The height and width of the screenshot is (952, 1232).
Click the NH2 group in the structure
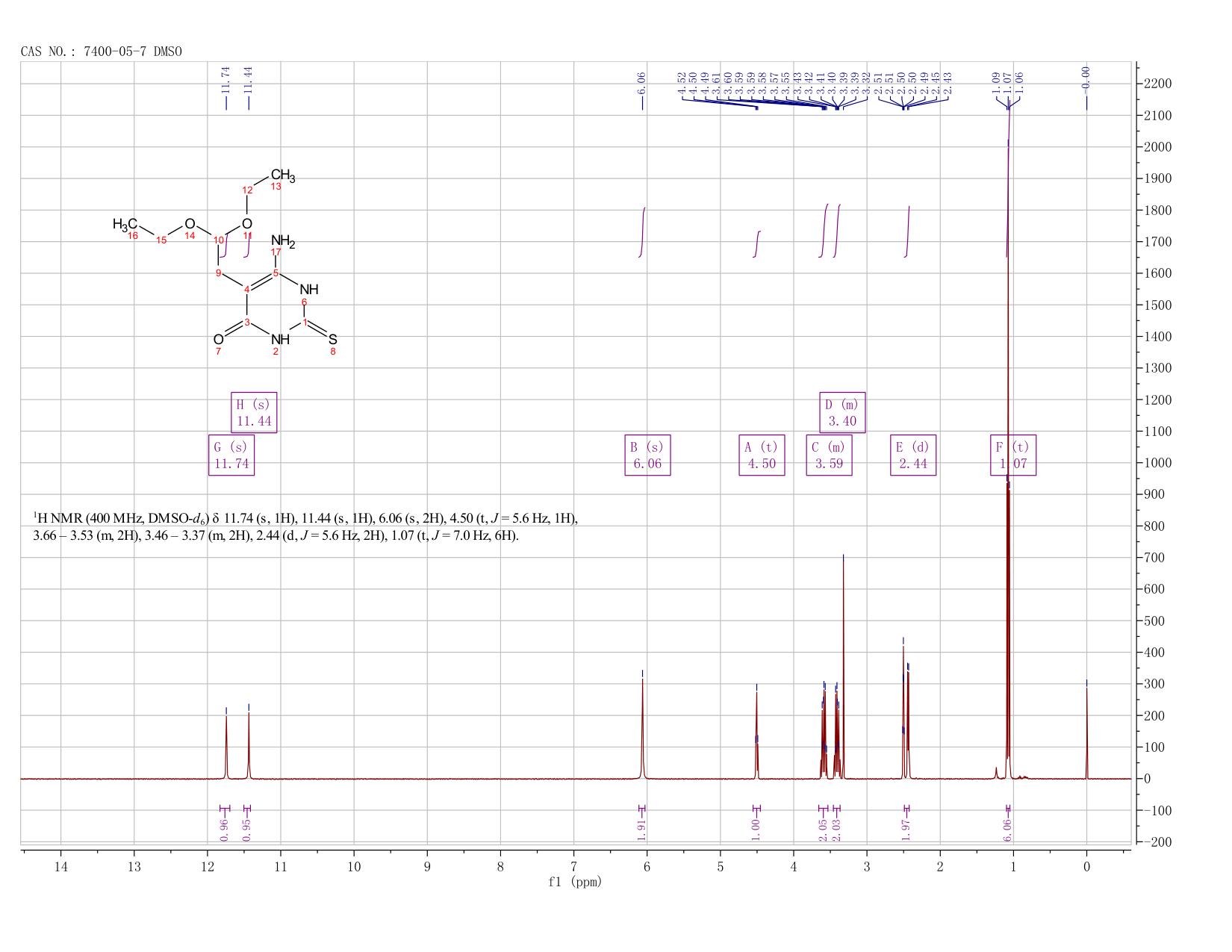(x=283, y=241)
